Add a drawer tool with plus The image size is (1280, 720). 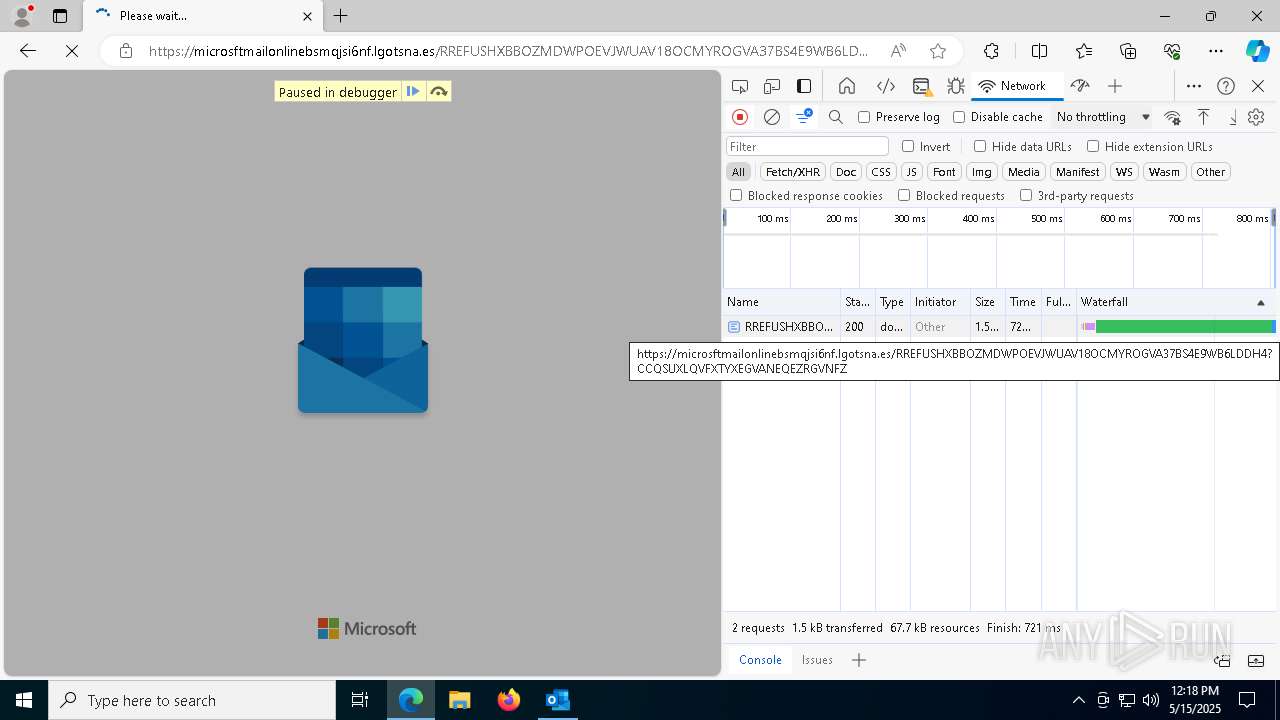(x=858, y=660)
